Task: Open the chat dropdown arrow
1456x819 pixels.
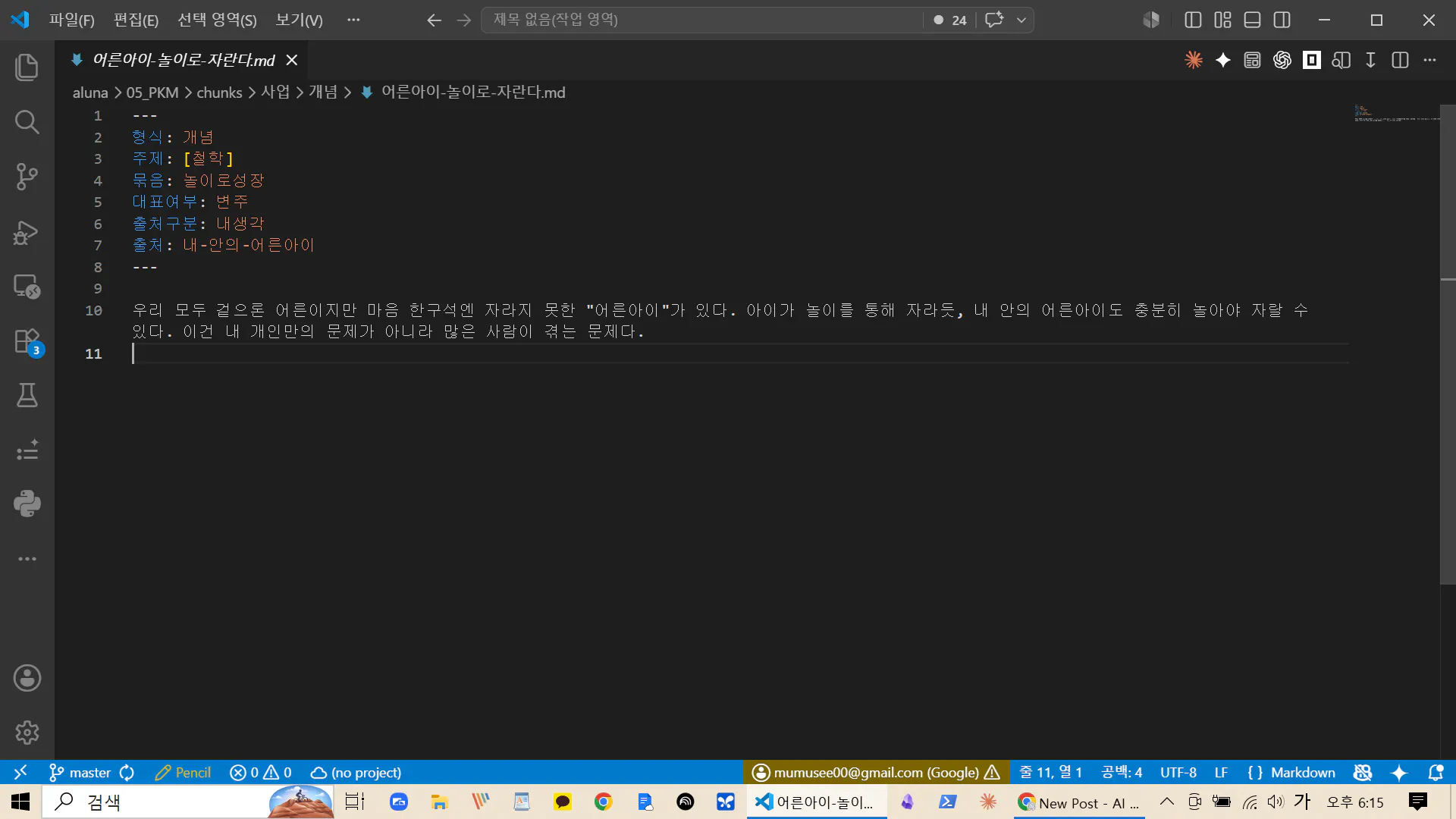Action: click(x=1021, y=20)
